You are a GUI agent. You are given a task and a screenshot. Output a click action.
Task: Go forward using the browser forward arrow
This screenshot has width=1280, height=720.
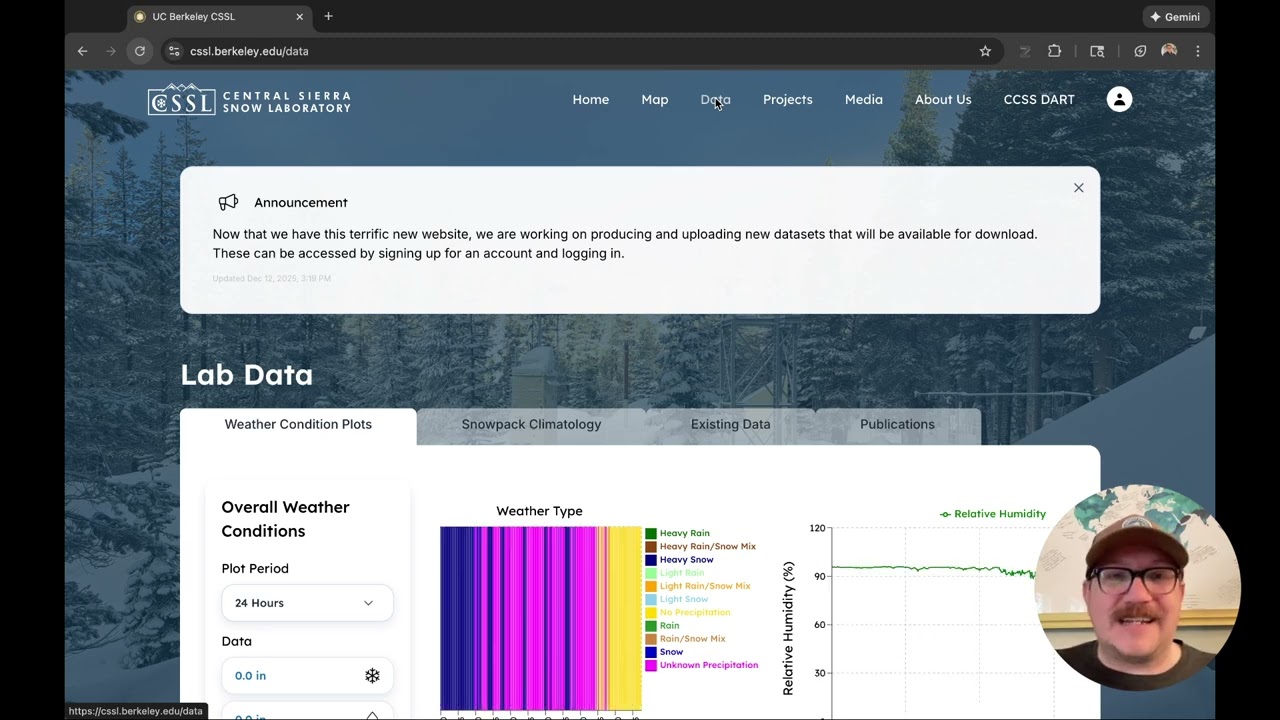tap(111, 51)
